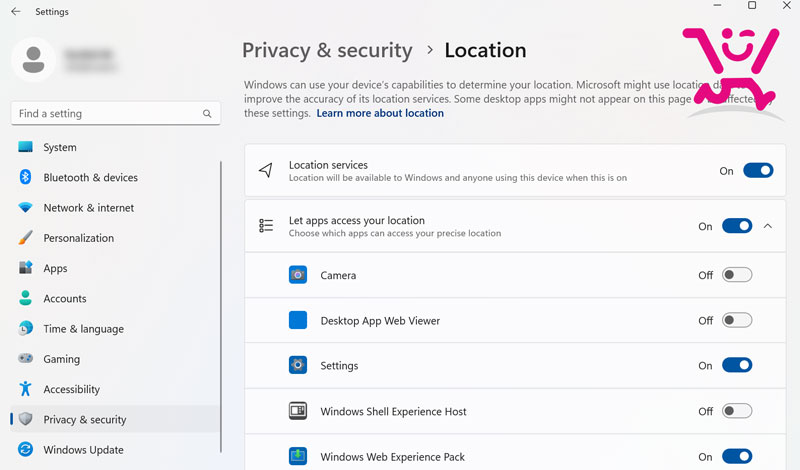Disable location for Windows Web Experience Pack
Viewport: 800px width, 470px height.
click(x=737, y=456)
